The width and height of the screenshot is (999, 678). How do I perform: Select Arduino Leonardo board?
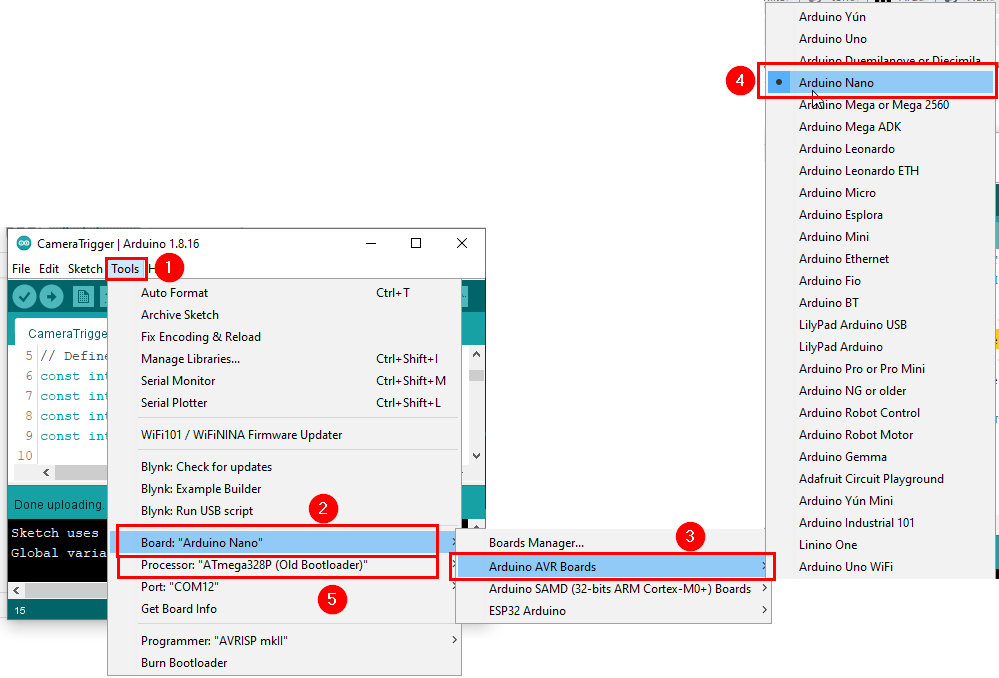point(879,149)
